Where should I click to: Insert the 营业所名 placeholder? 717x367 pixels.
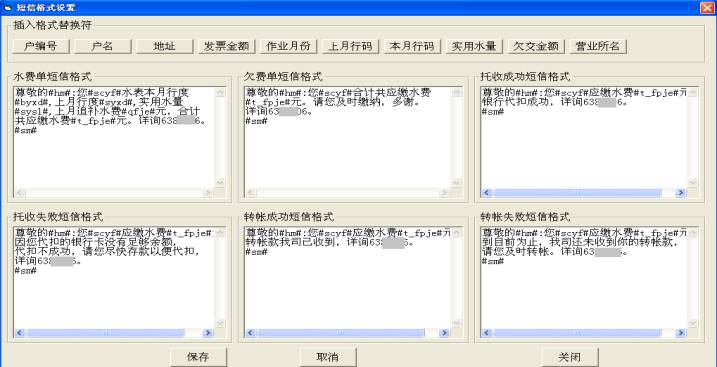tap(598, 46)
